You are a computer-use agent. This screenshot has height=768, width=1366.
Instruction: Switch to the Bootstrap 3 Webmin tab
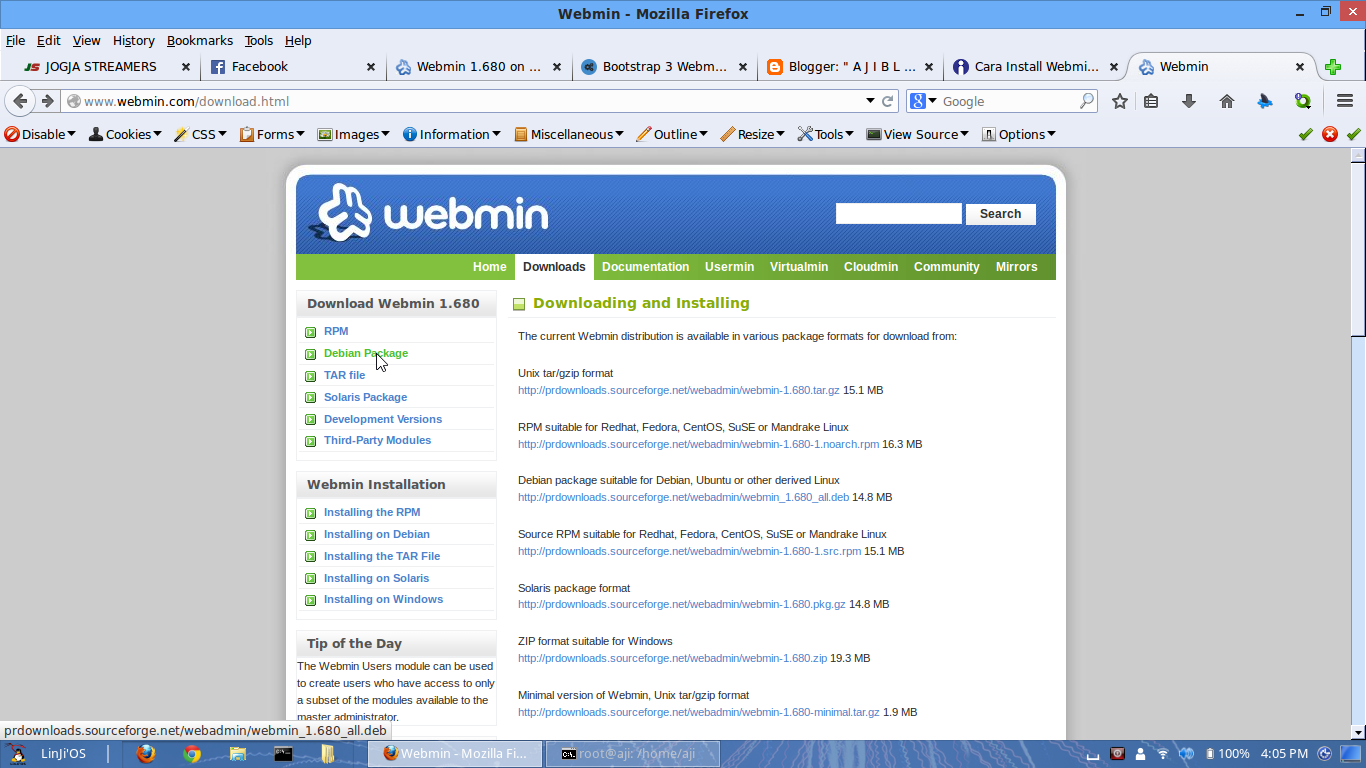665,67
